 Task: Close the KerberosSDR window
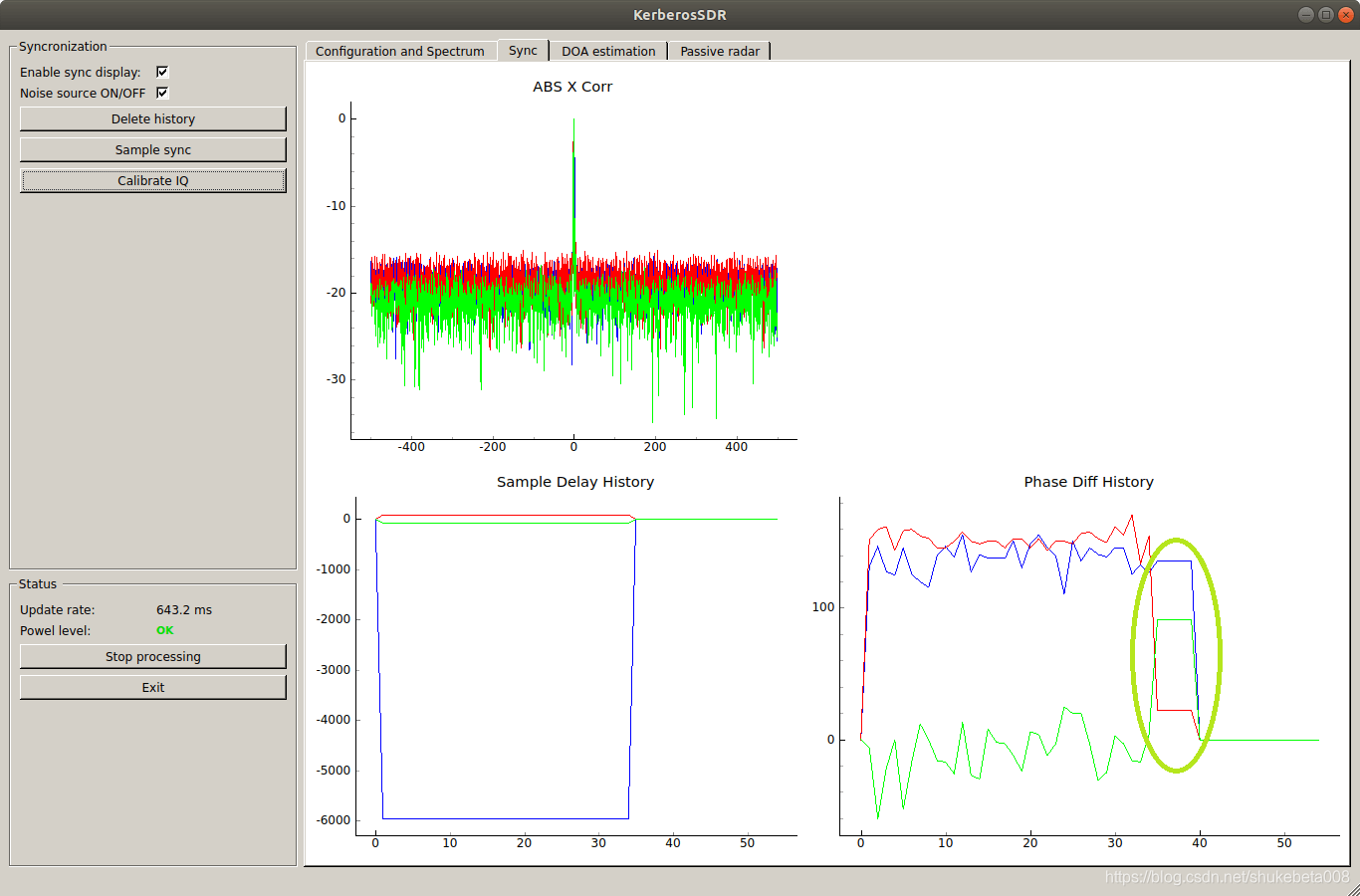(x=1346, y=14)
